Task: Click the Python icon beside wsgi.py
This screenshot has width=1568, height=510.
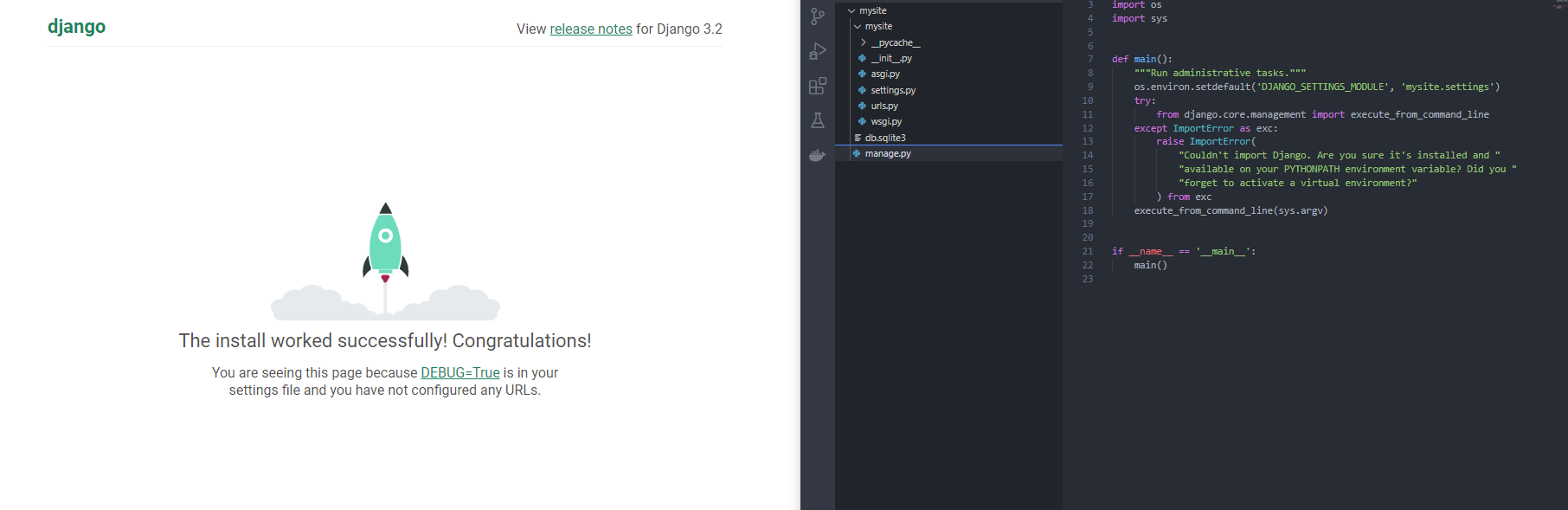Action: tap(862, 121)
